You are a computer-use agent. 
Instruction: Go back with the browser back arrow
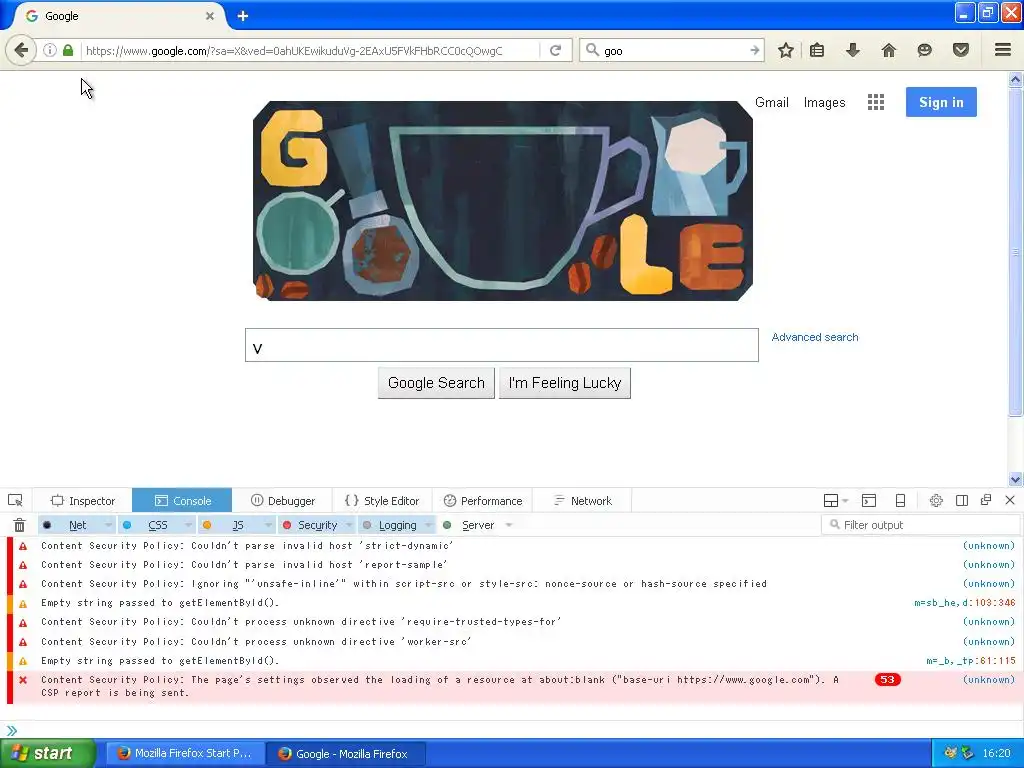(21, 50)
